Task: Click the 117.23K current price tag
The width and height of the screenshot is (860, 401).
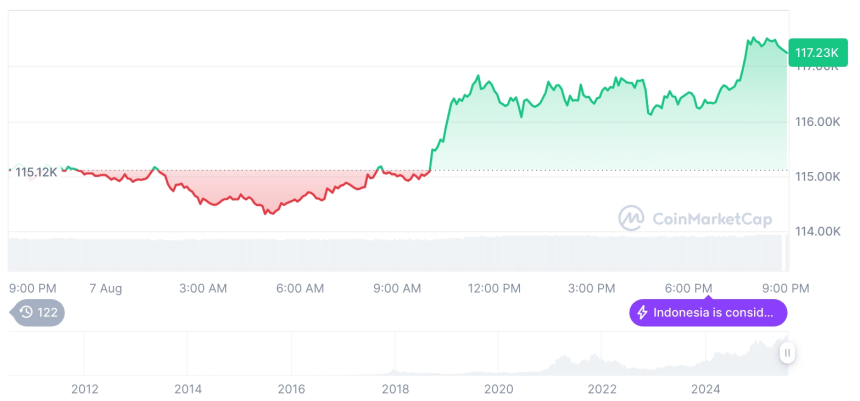Action: pyautogui.click(x=816, y=52)
